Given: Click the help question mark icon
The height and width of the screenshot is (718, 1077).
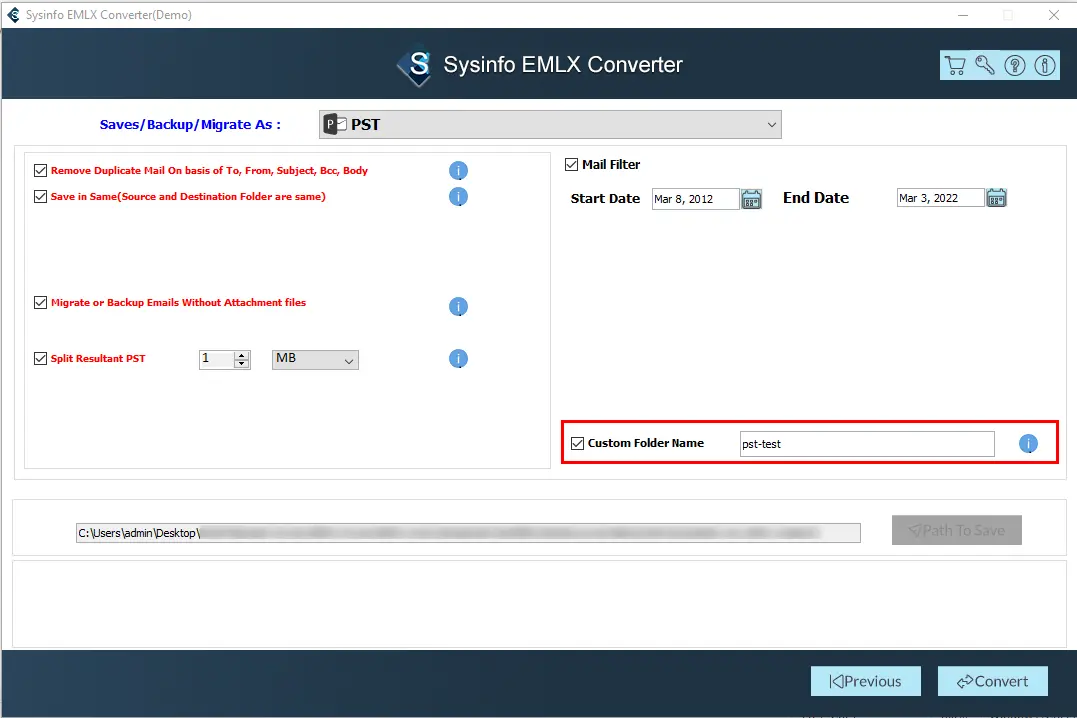Looking at the screenshot, I should (1015, 66).
